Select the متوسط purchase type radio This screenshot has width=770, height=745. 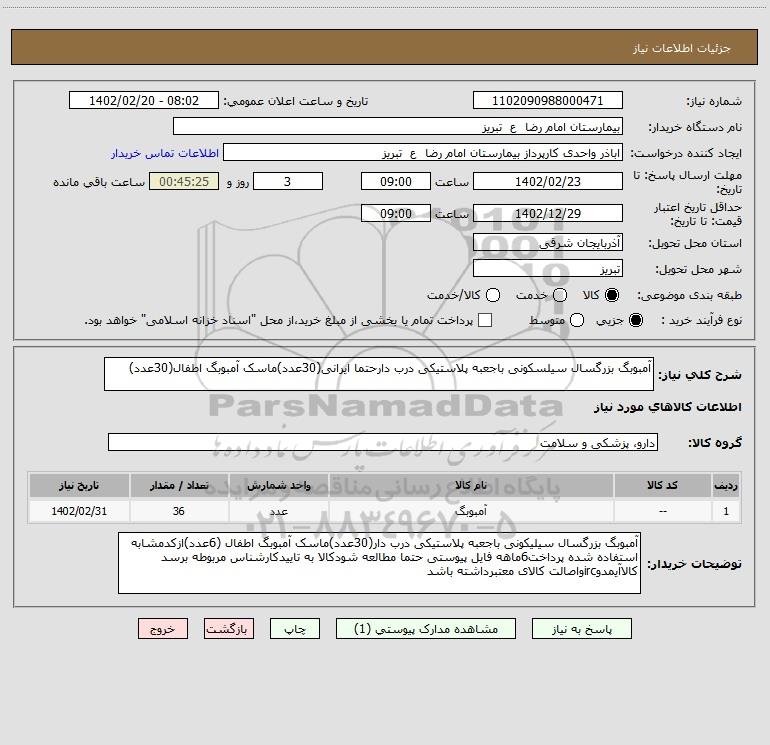(x=577, y=320)
